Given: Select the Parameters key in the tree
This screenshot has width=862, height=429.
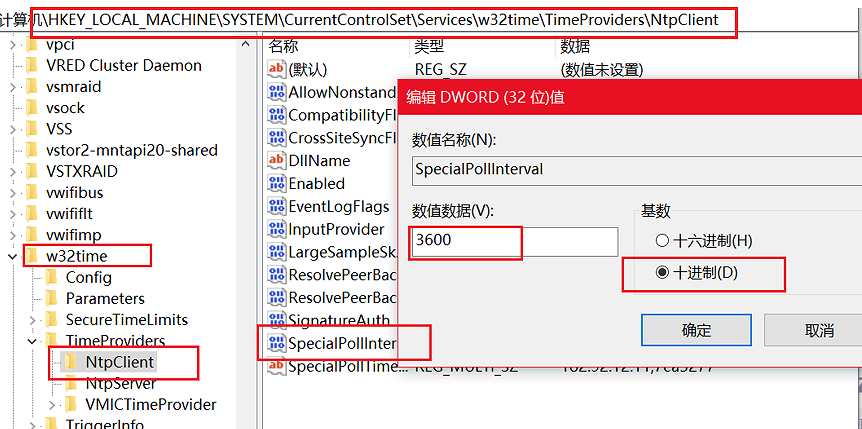Looking at the screenshot, I should pos(105,298).
